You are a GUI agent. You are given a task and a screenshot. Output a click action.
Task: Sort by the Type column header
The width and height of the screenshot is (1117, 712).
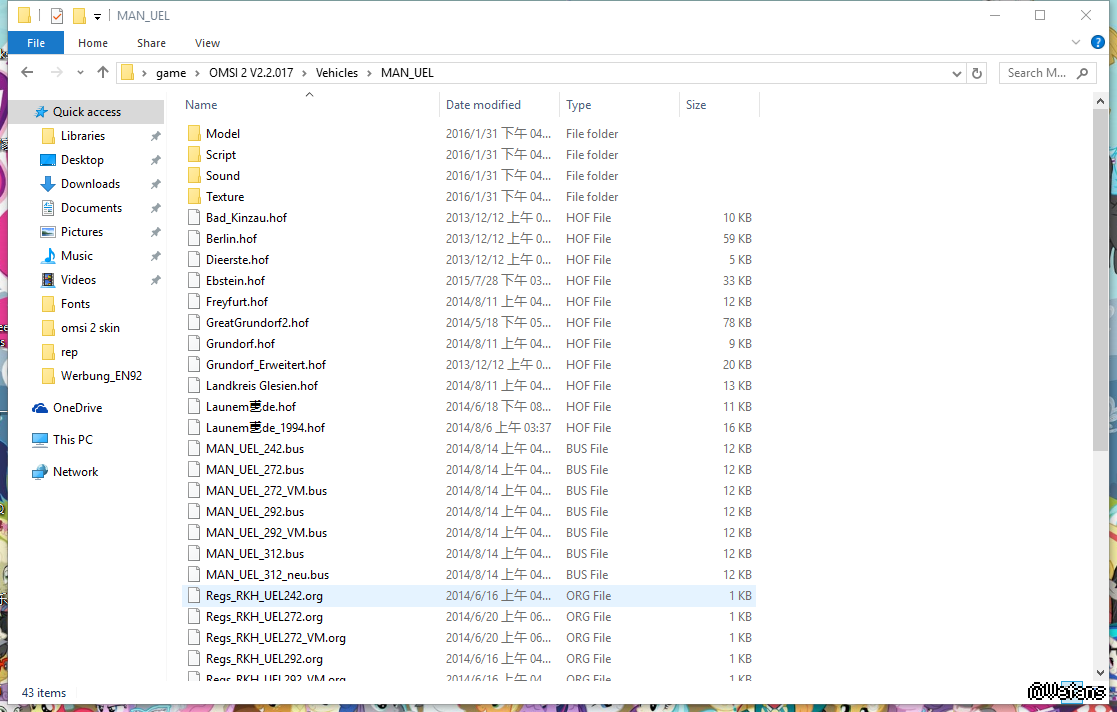coord(578,105)
